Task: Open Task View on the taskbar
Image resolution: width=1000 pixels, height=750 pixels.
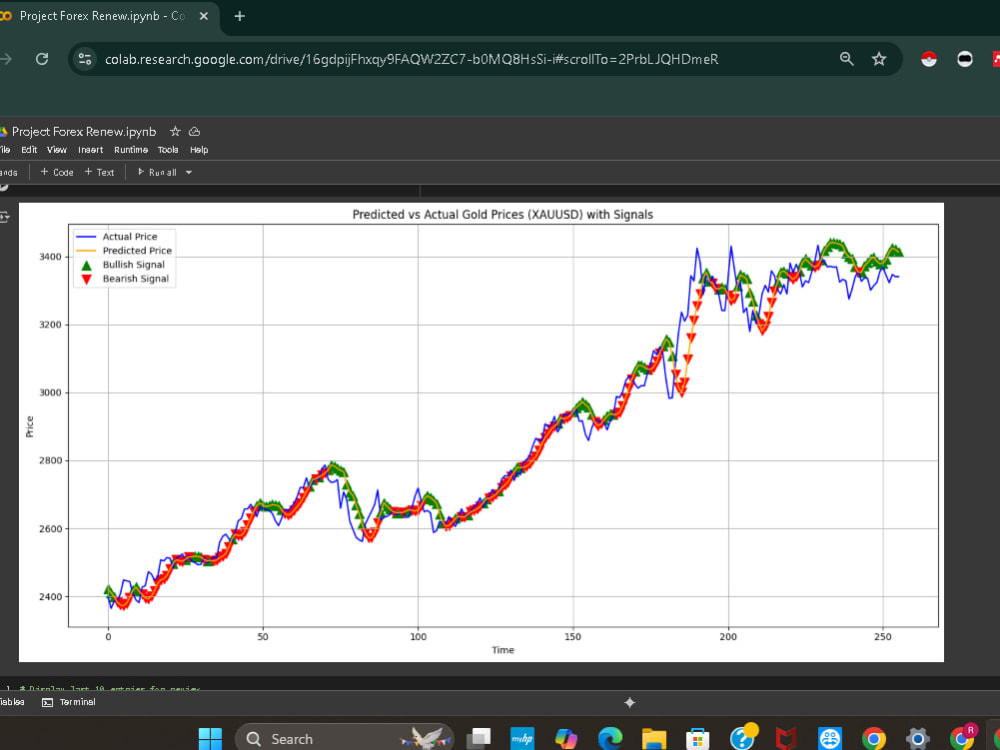Action: tap(478, 739)
